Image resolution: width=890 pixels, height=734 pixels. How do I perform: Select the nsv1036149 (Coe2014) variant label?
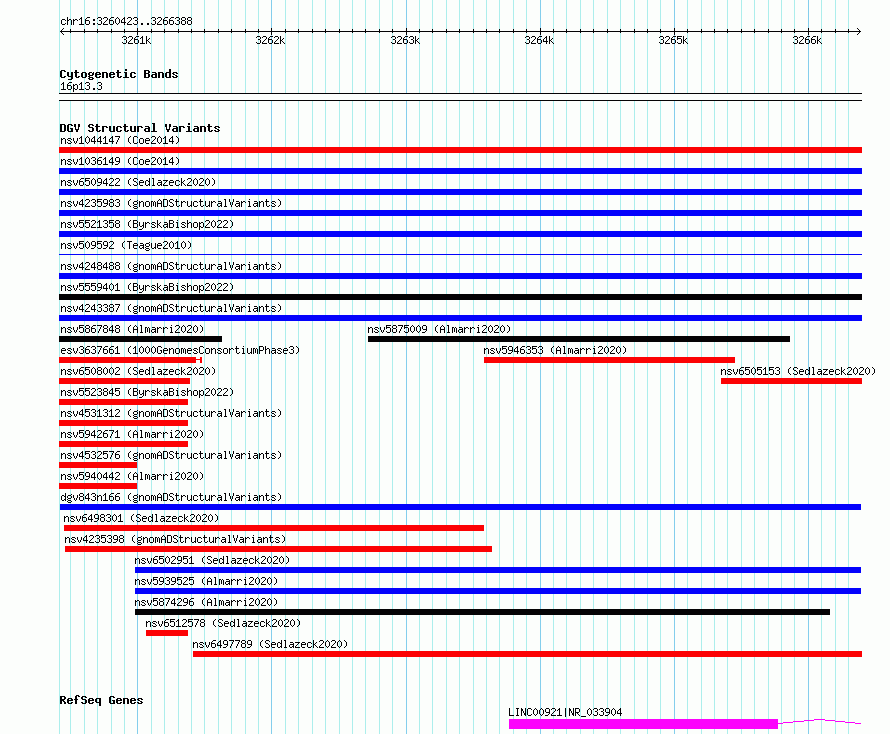(x=120, y=161)
